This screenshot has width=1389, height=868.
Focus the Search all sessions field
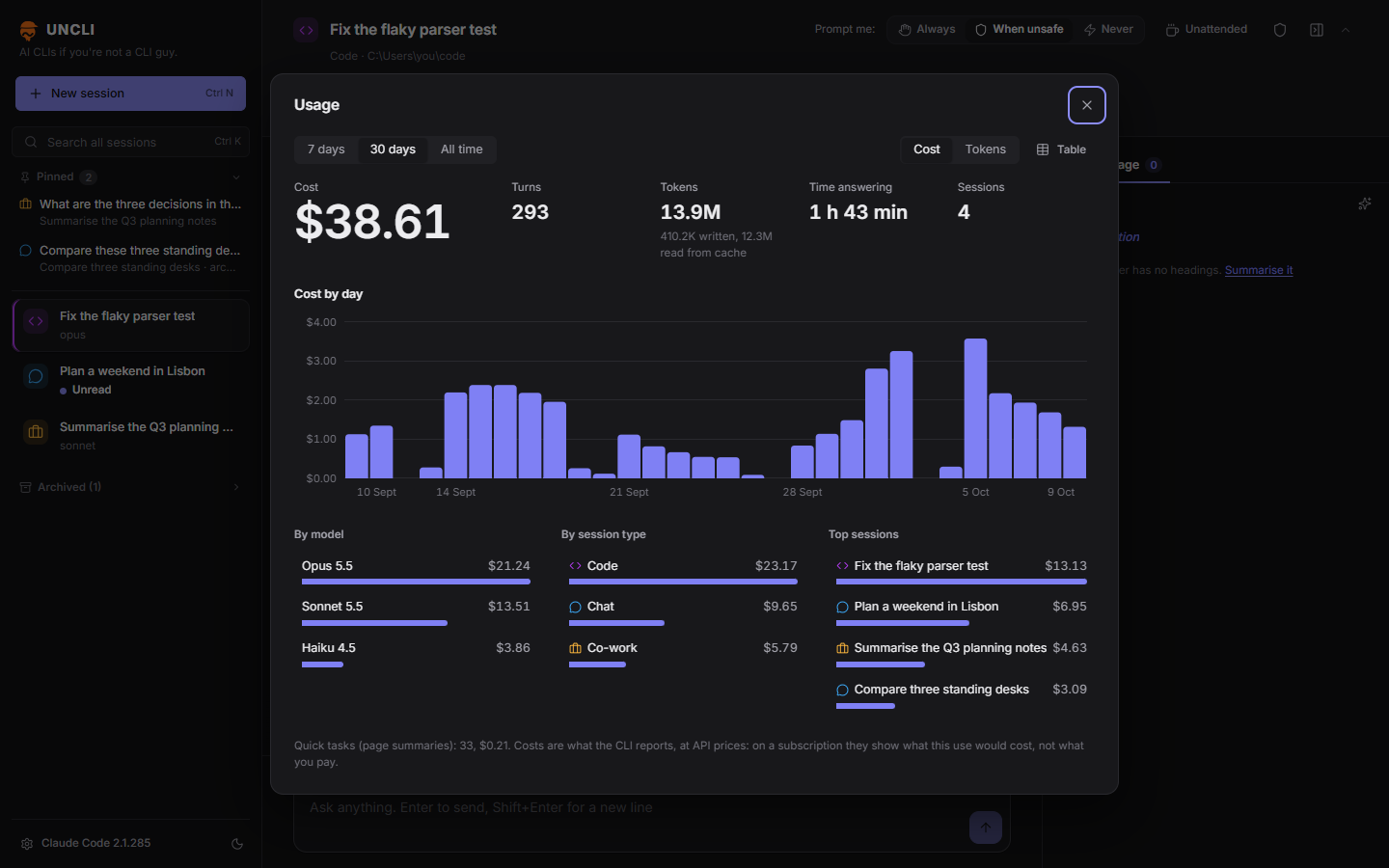pos(131,143)
